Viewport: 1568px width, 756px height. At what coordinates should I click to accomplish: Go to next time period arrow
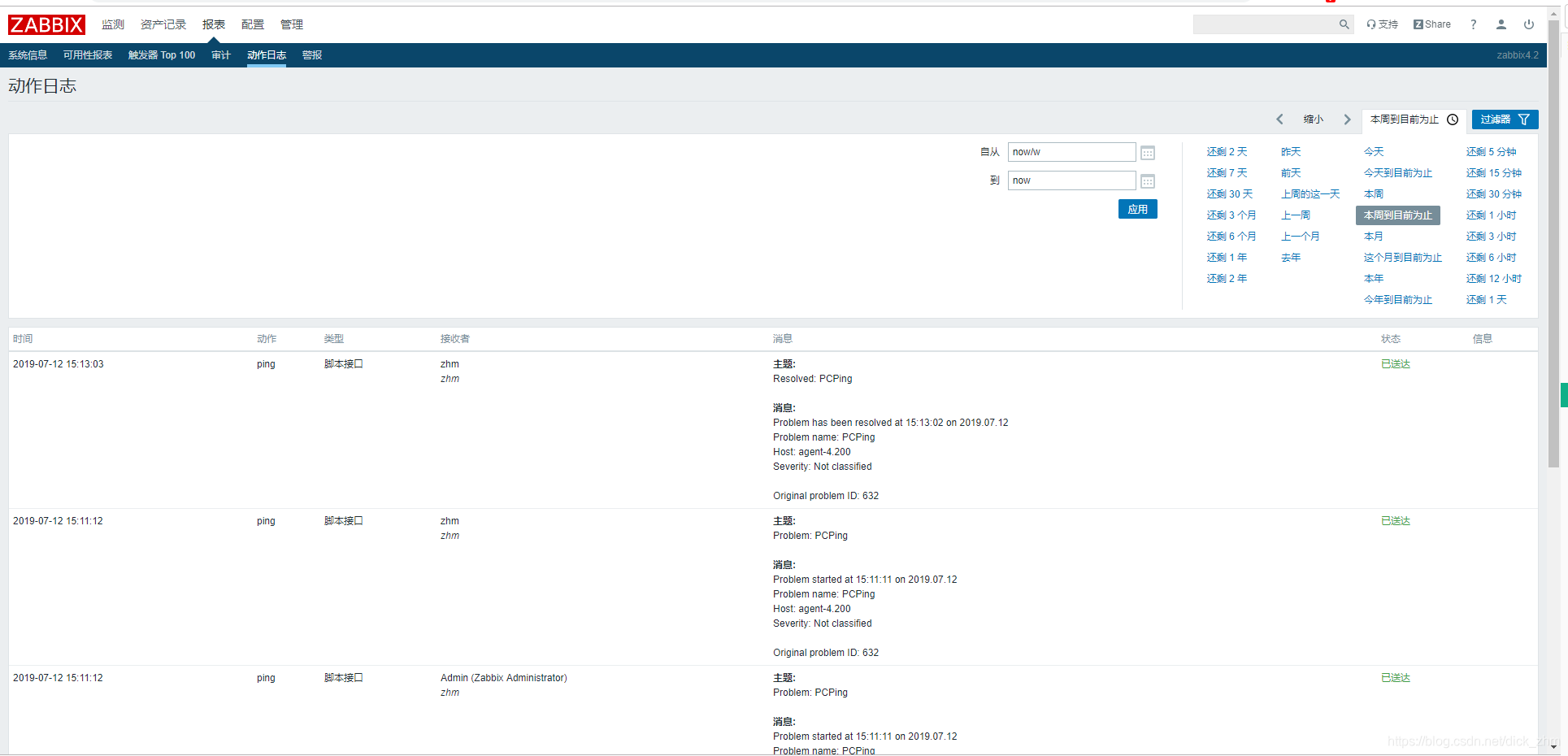[x=1347, y=119]
